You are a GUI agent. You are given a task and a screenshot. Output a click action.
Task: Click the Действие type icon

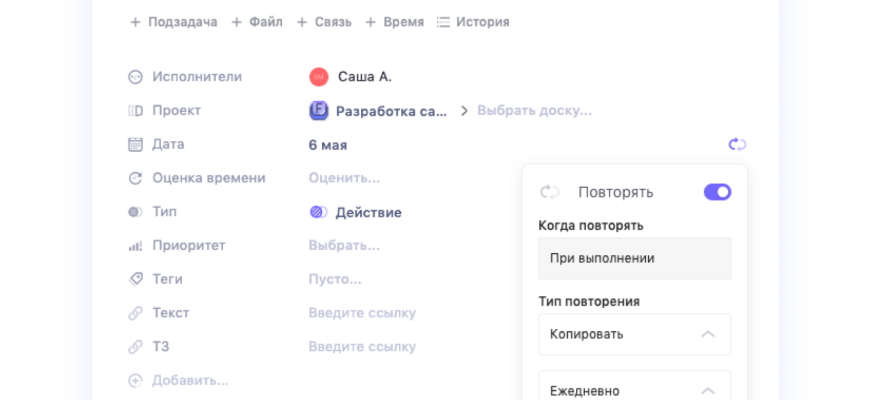coord(318,213)
